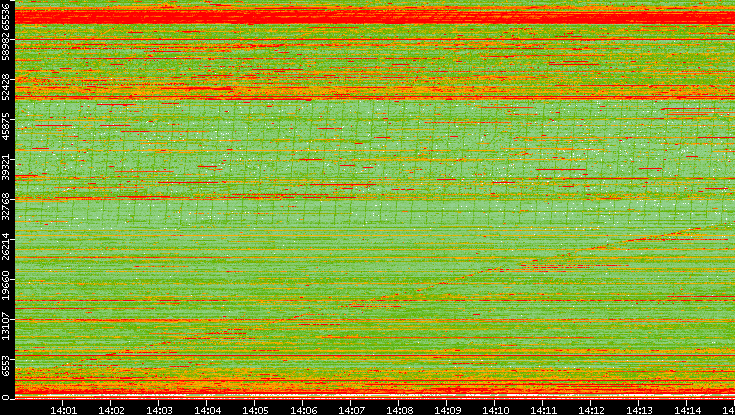Screen dimensions: 735x415
Task: Click the 14:10 time axis label
Action: click(x=495, y=409)
